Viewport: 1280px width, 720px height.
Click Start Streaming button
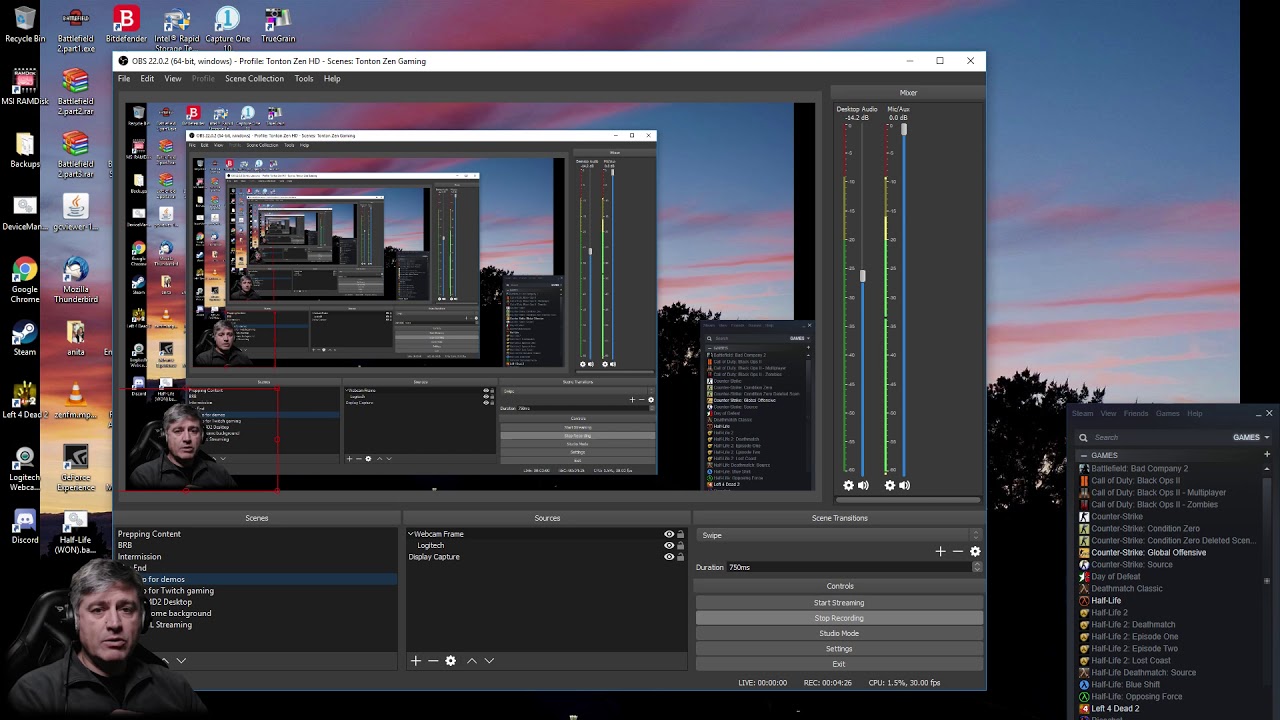tap(839, 603)
